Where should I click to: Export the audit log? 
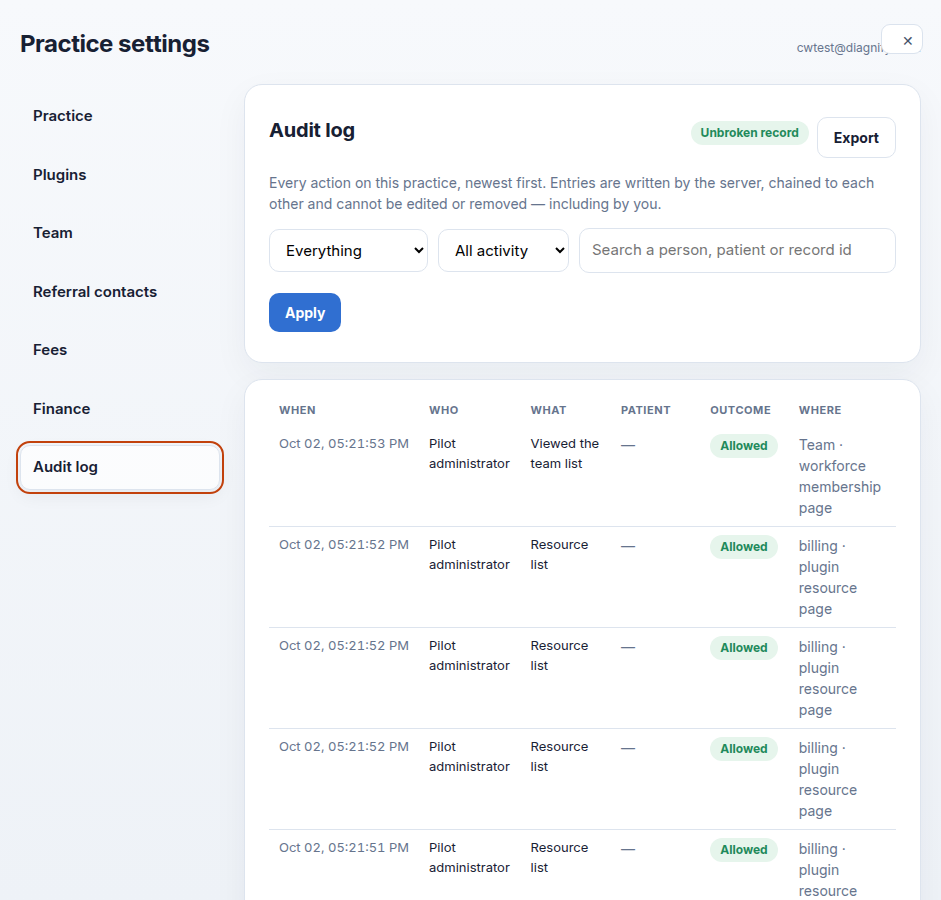pos(856,137)
